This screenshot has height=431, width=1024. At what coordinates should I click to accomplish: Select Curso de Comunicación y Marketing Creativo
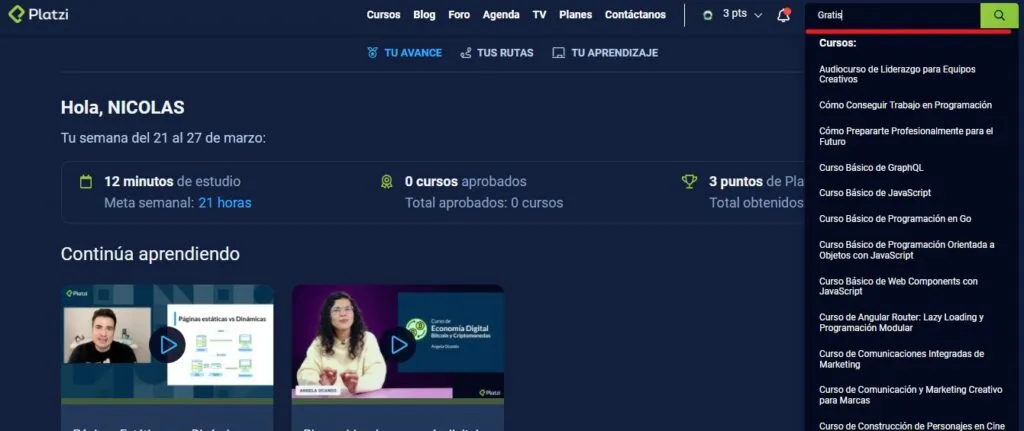(910, 395)
